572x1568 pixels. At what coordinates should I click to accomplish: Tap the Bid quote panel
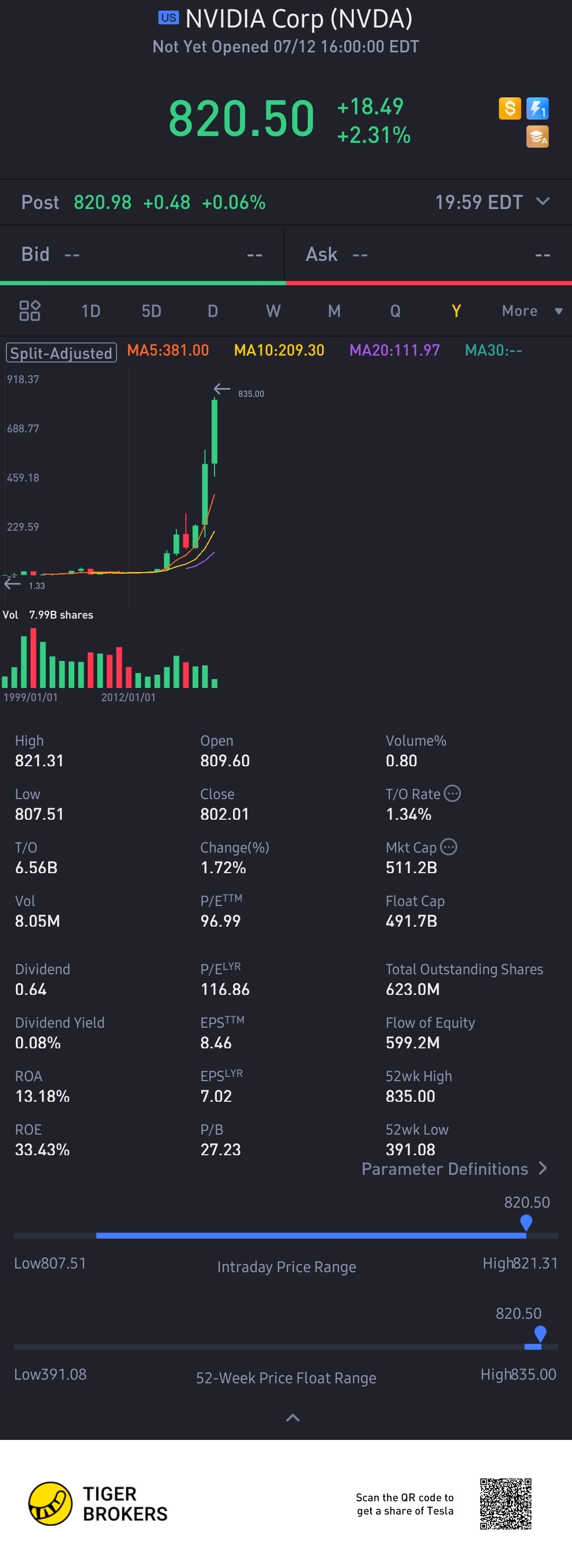click(142, 254)
